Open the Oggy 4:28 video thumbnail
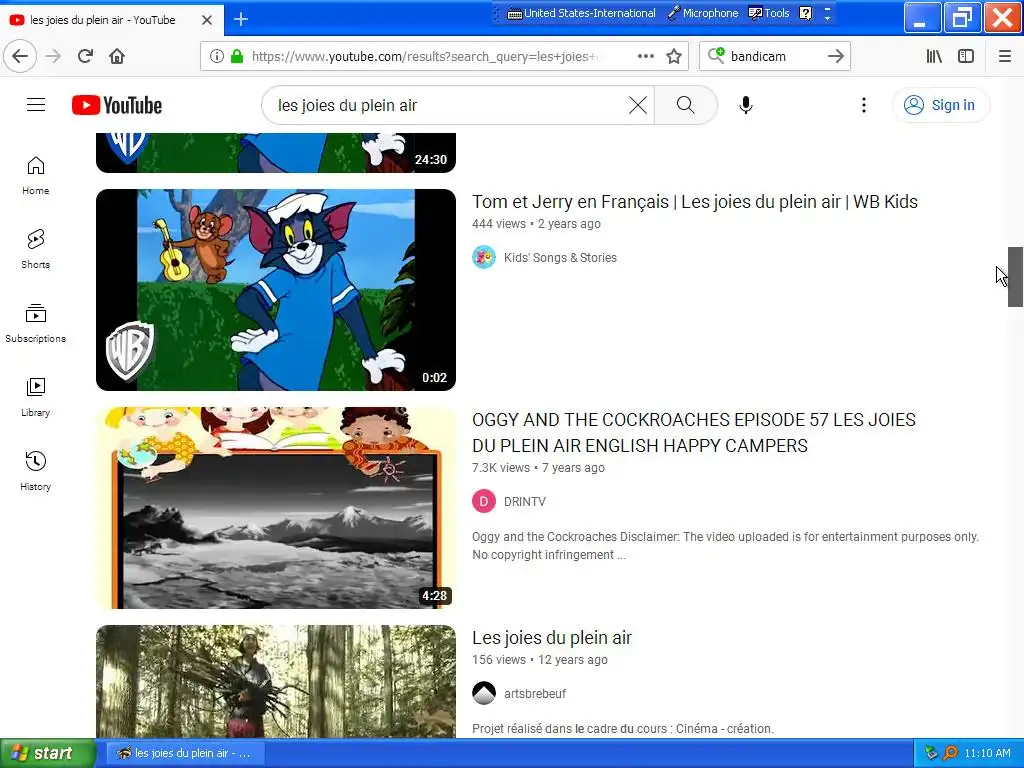1024x768 pixels. [x=276, y=508]
